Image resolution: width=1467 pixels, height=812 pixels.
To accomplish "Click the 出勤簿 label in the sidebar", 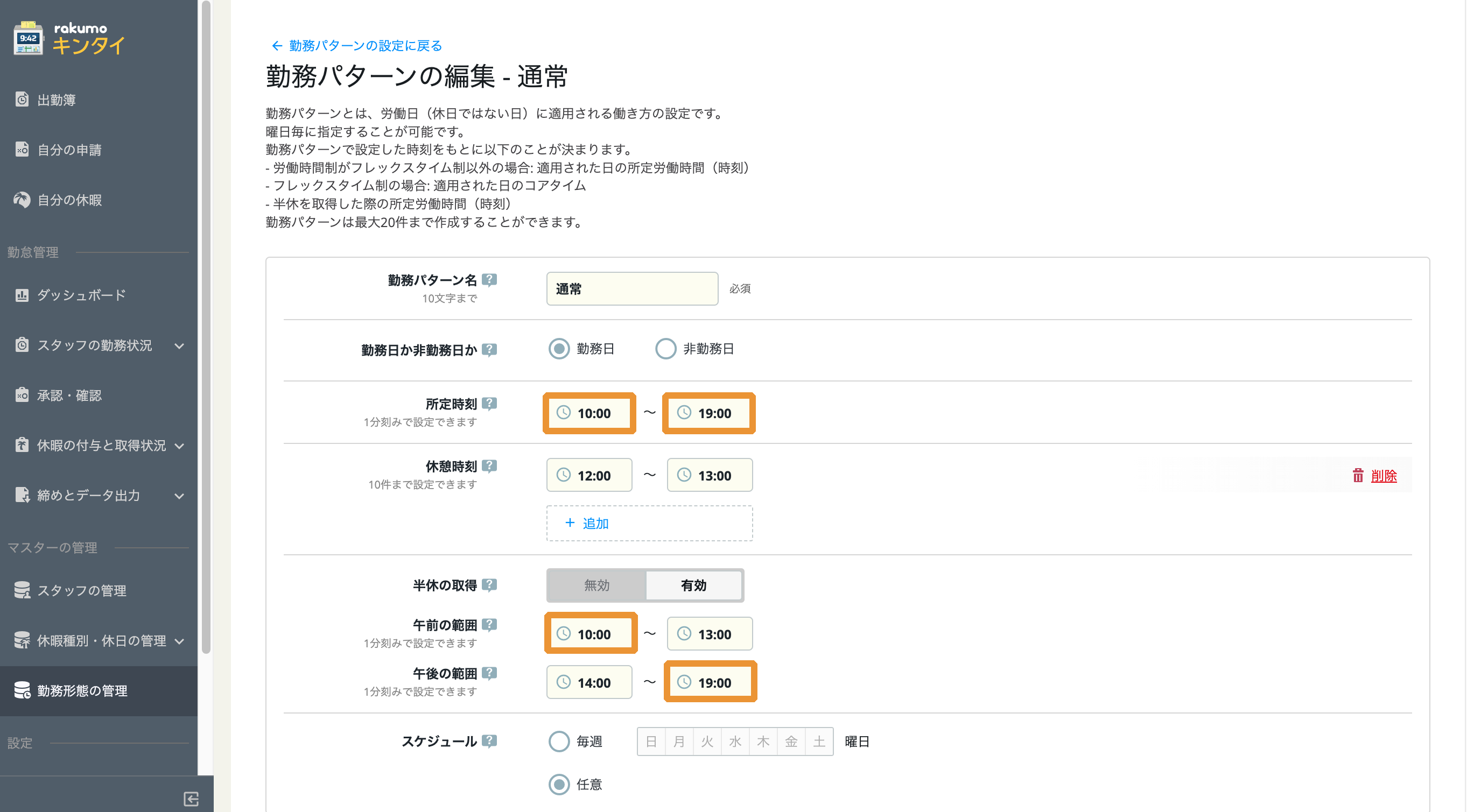I will 57,100.
